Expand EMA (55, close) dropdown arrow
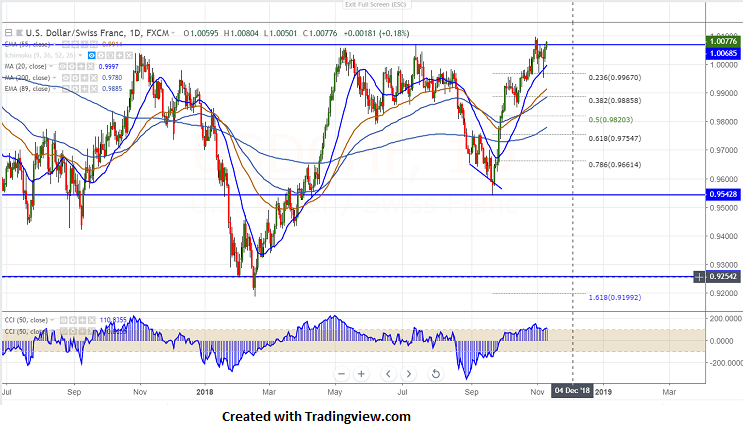This screenshot has width=743, height=428. coord(54,45)
